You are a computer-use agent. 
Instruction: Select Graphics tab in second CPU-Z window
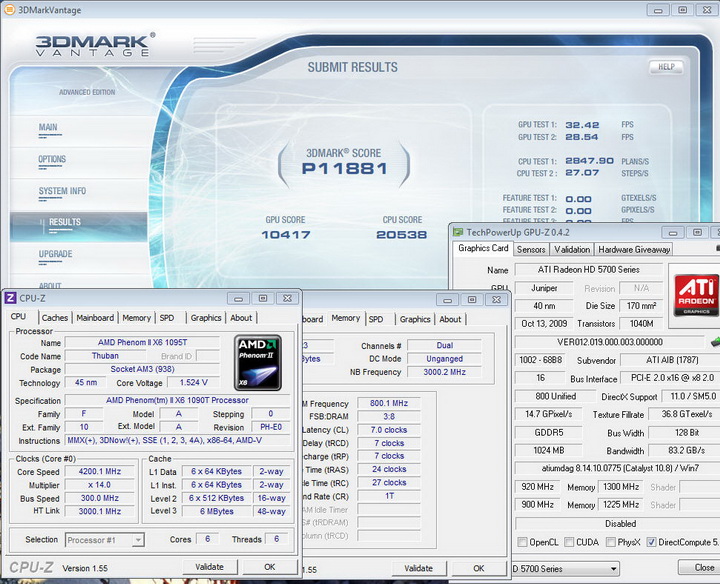click(x=415, y=319)
